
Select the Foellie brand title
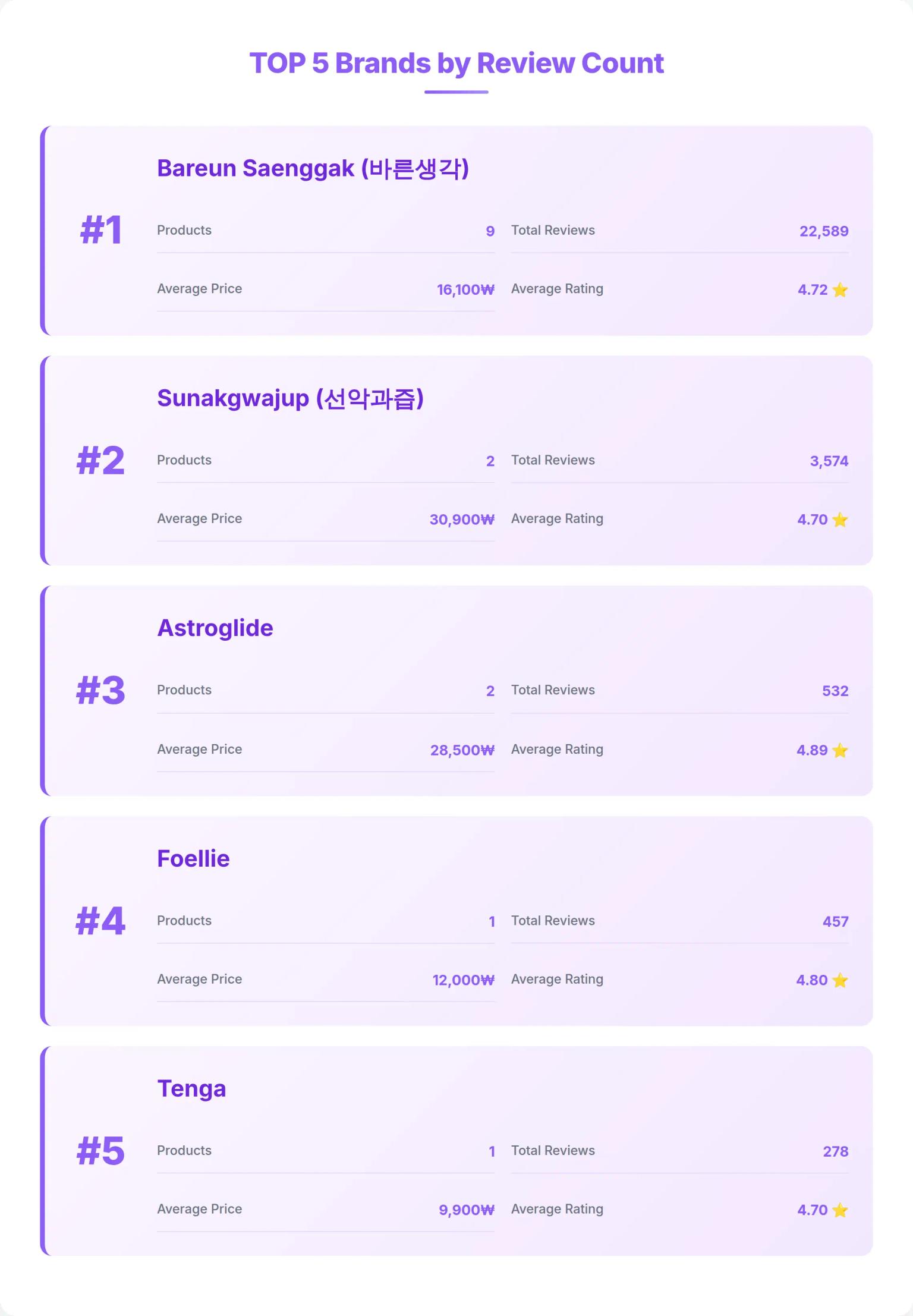pos(193,859)
